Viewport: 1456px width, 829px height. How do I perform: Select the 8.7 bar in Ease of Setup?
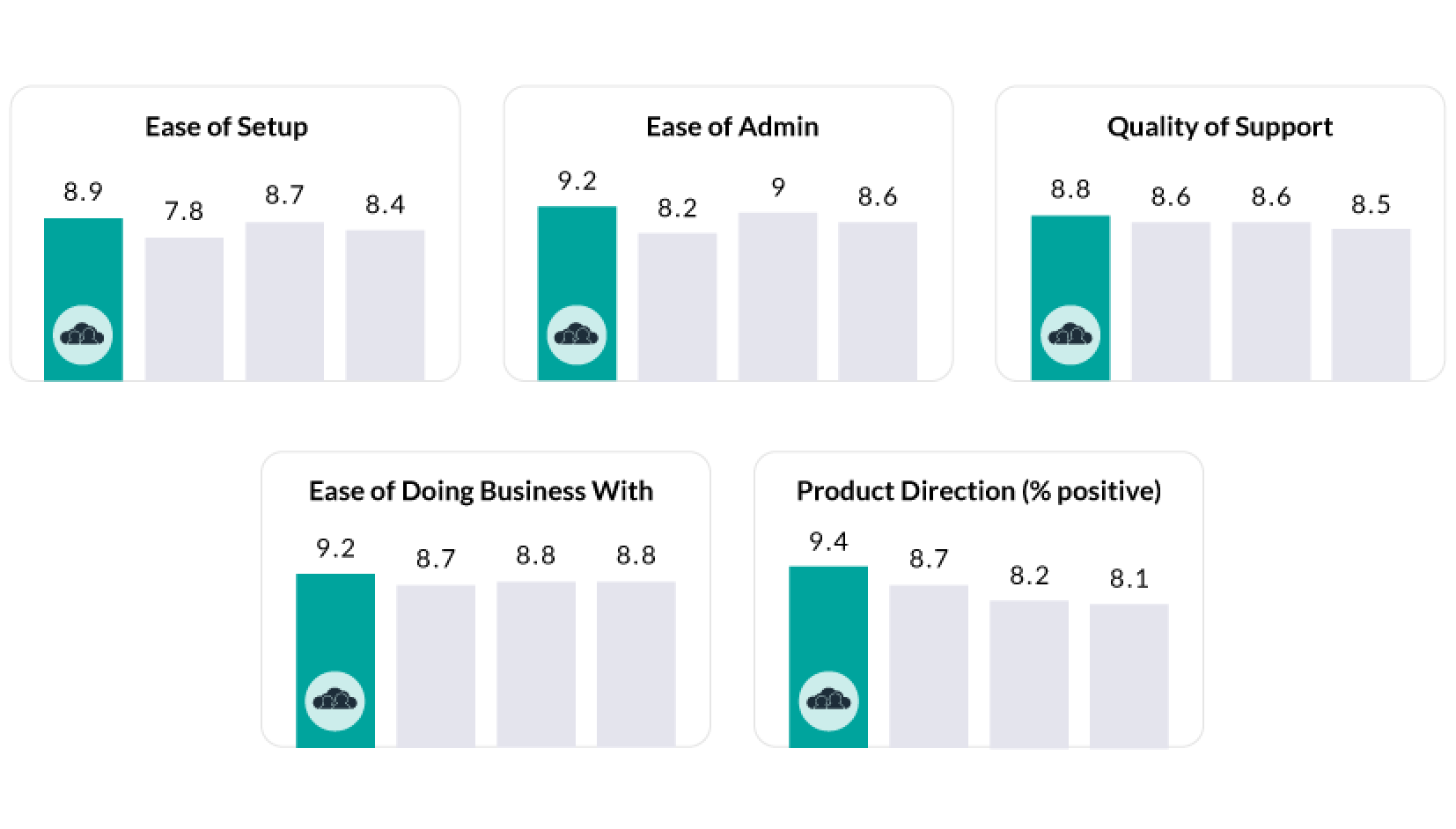tap(284, 301)
